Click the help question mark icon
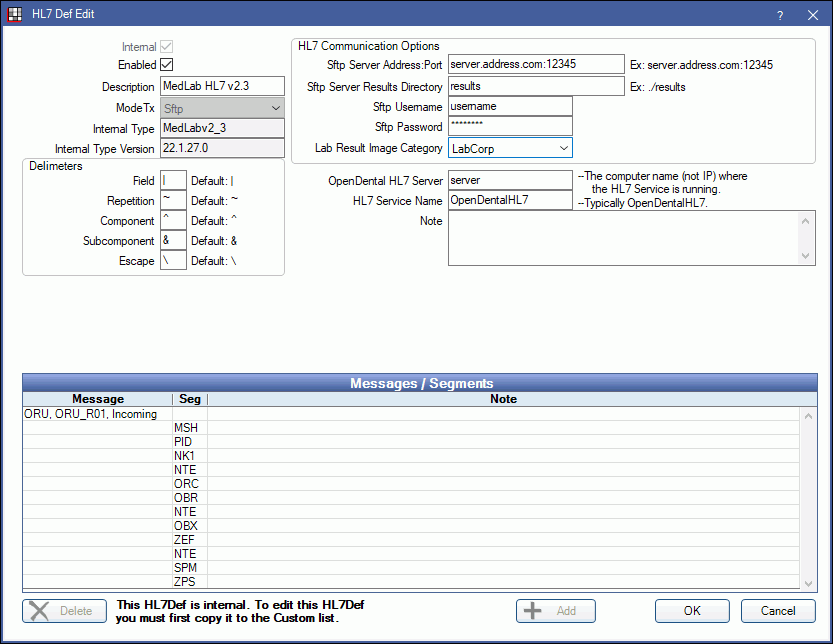The image size is (833, 644). tap(779, 15)
